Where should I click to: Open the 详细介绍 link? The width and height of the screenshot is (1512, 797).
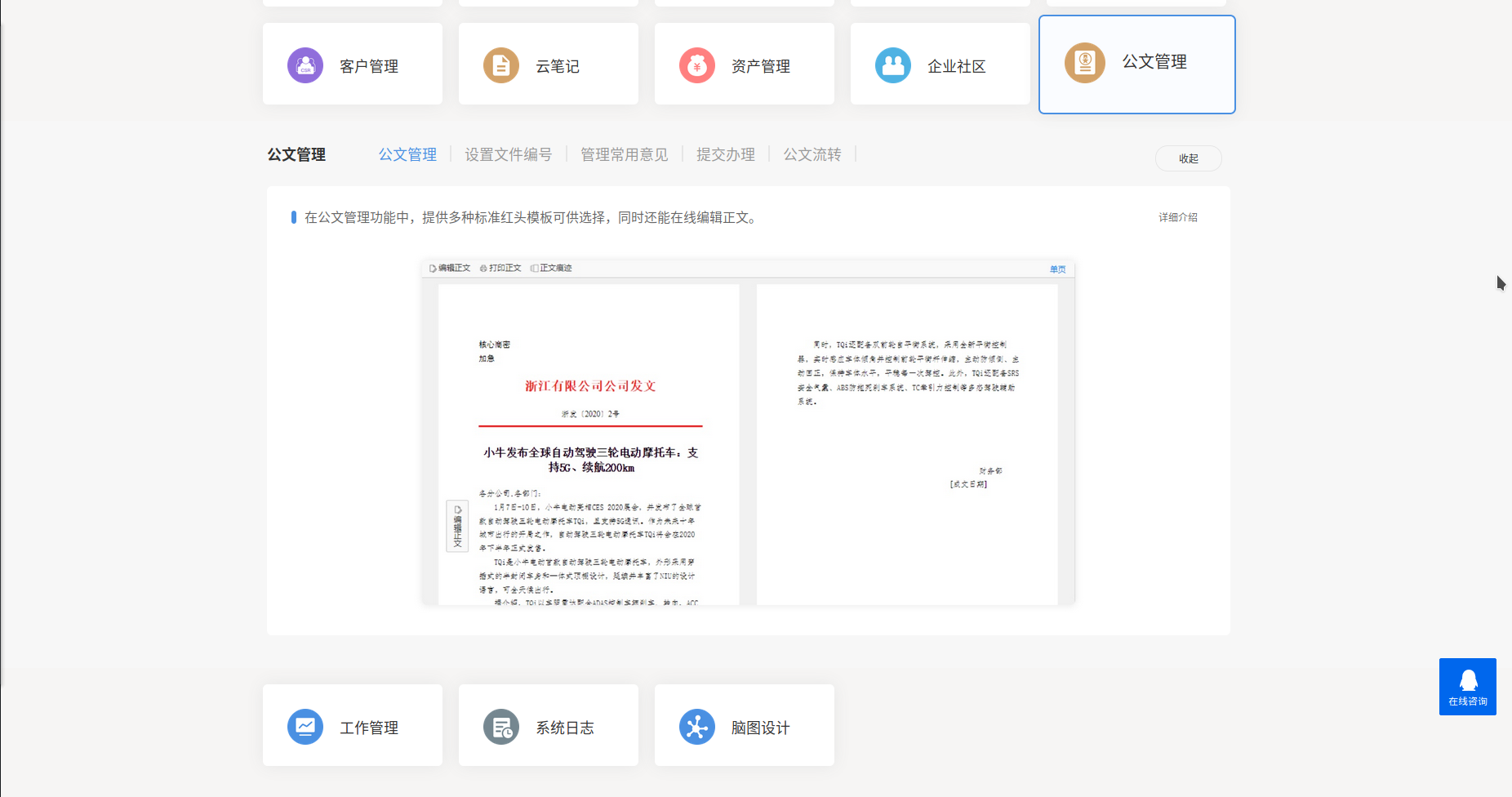1177,217
